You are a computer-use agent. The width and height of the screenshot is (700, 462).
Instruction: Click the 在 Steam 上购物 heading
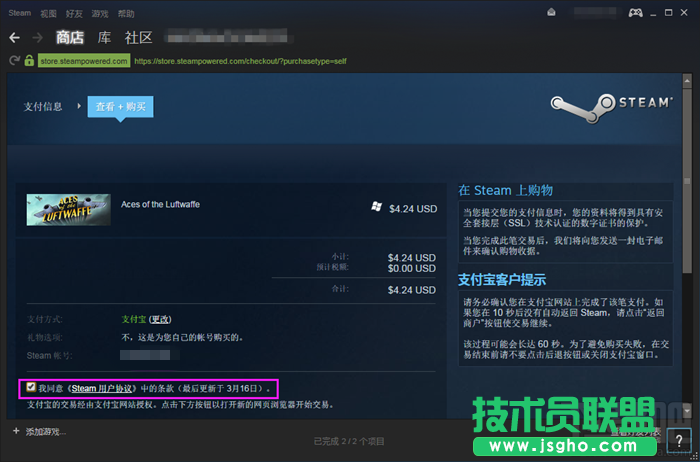(505, 191)
